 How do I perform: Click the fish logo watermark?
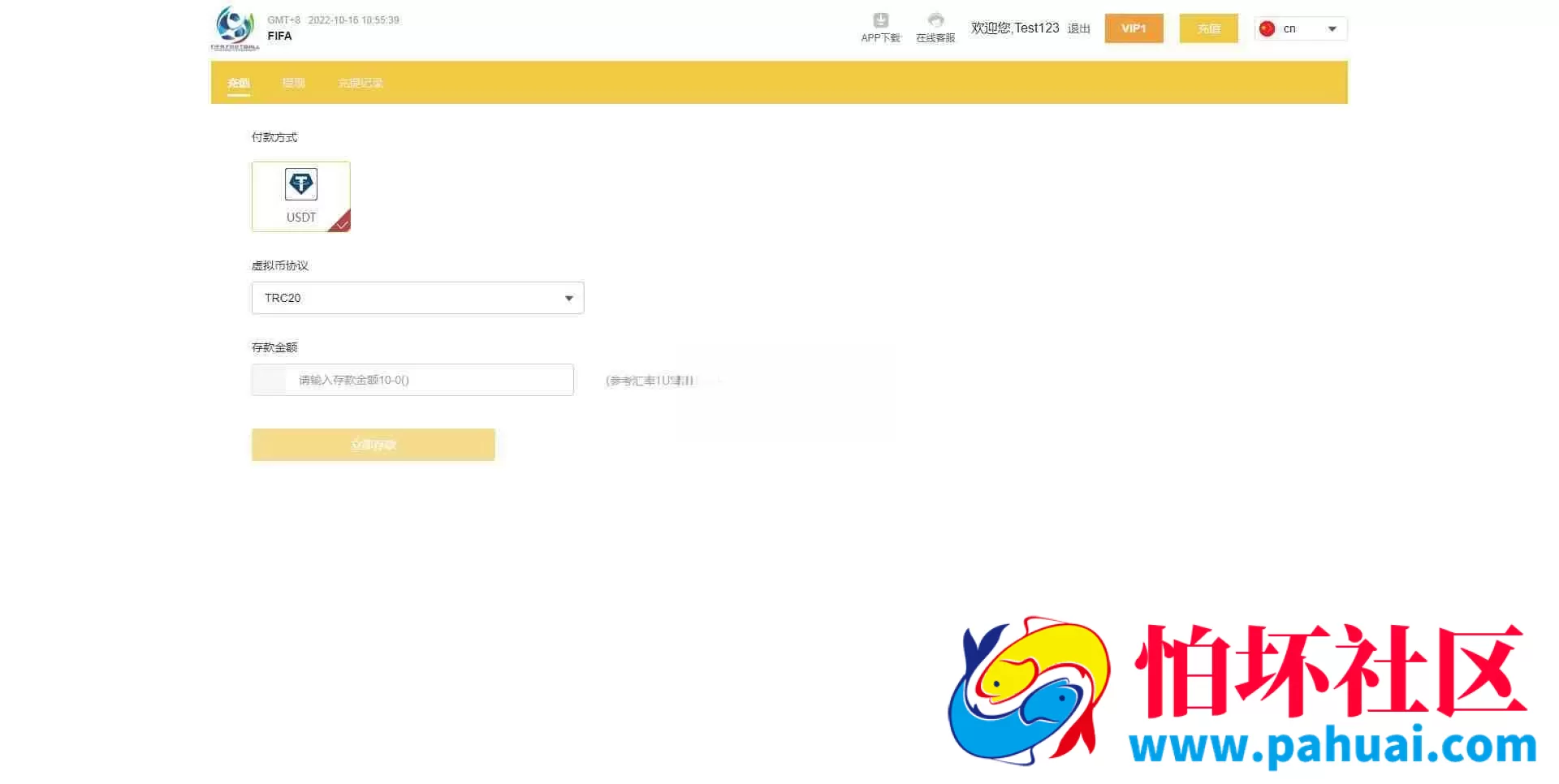pyautogui.click(x=1029, y=691)
